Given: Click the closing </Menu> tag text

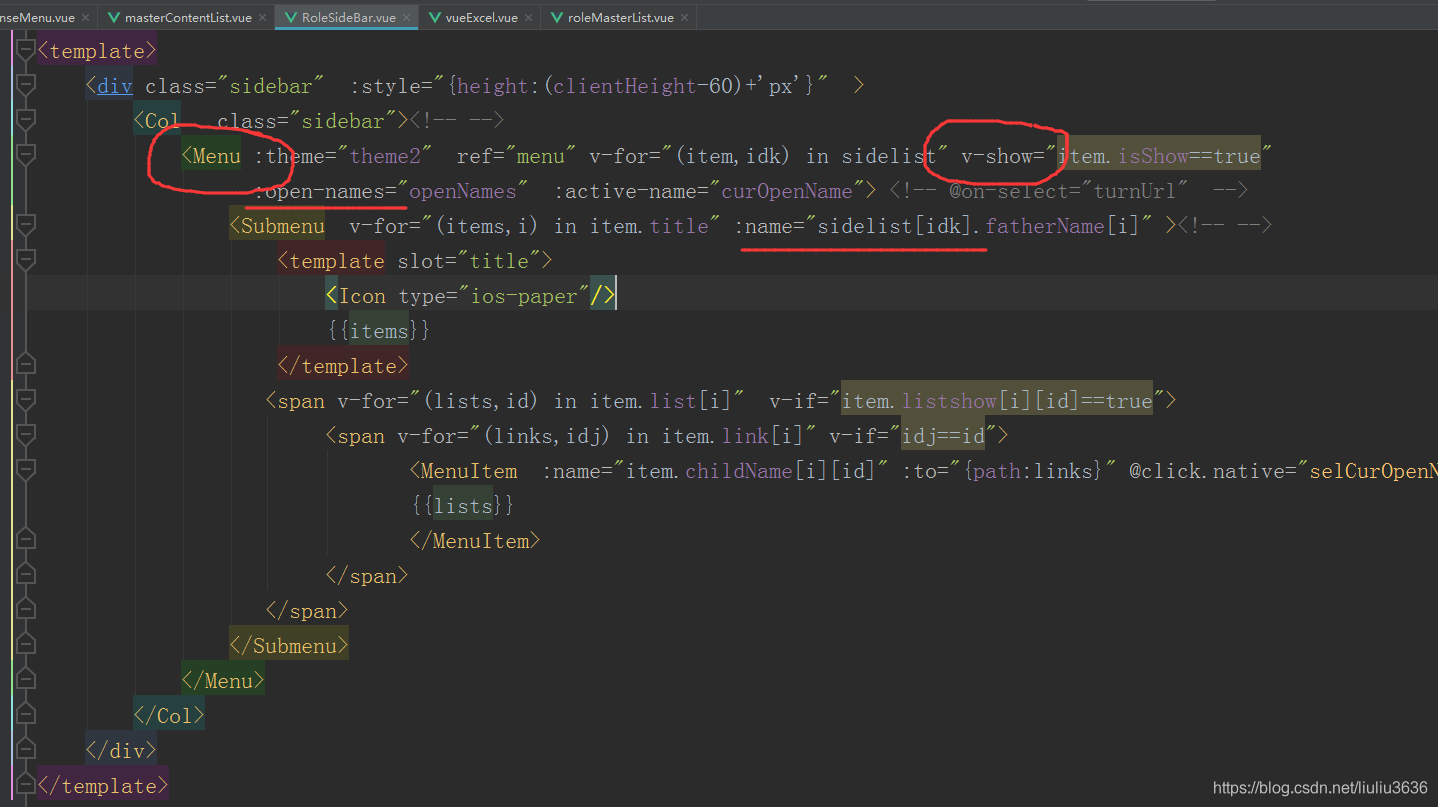Looking at the screenshot, I should [x=223, y=681].
